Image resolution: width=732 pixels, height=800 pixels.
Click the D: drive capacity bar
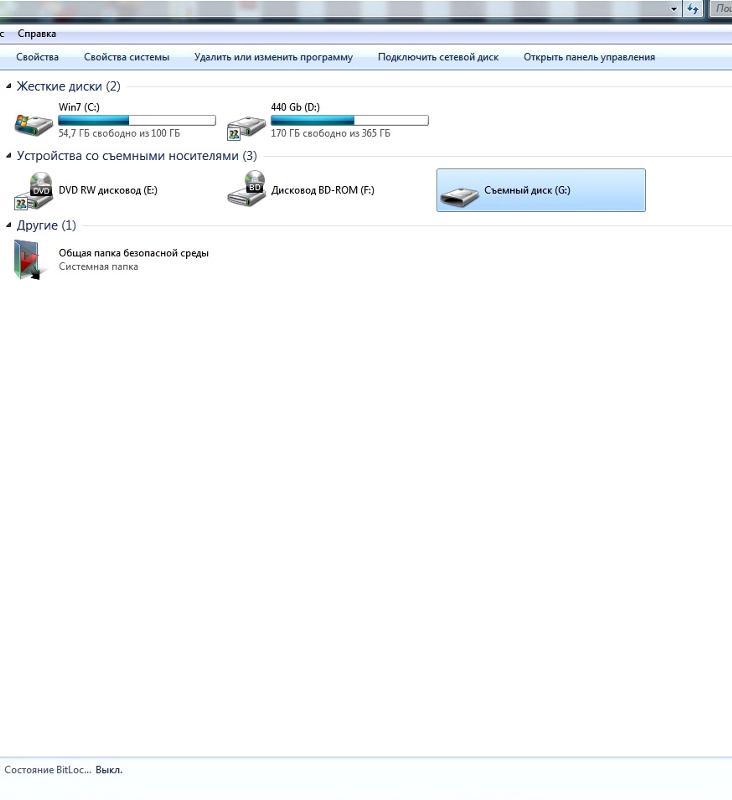pyautogui.click(x=349, y=120)
